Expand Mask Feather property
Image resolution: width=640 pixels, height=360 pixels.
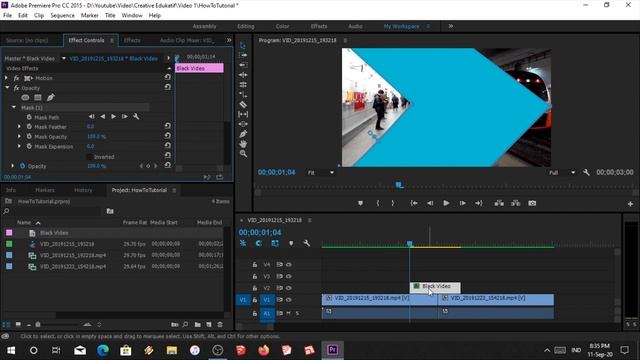[19, 127]
